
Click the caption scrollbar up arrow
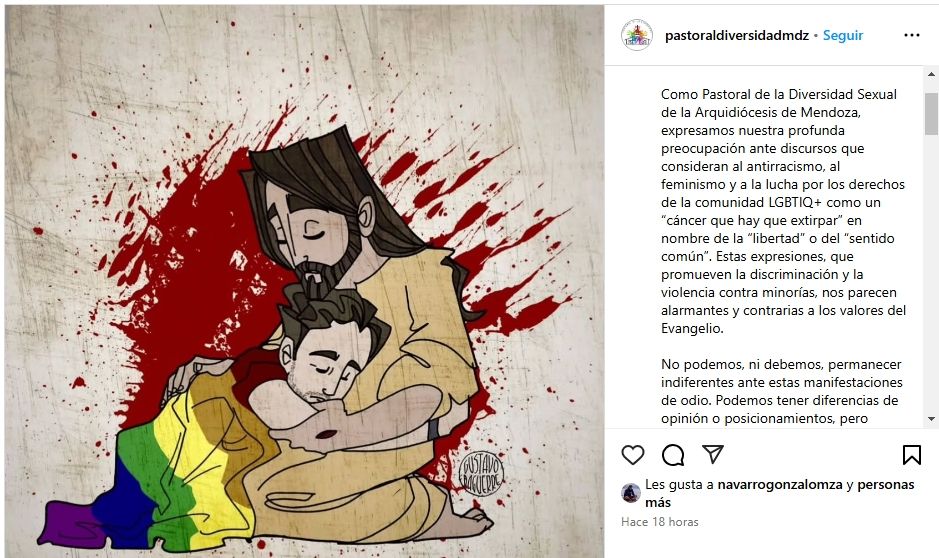pos(931,74)
